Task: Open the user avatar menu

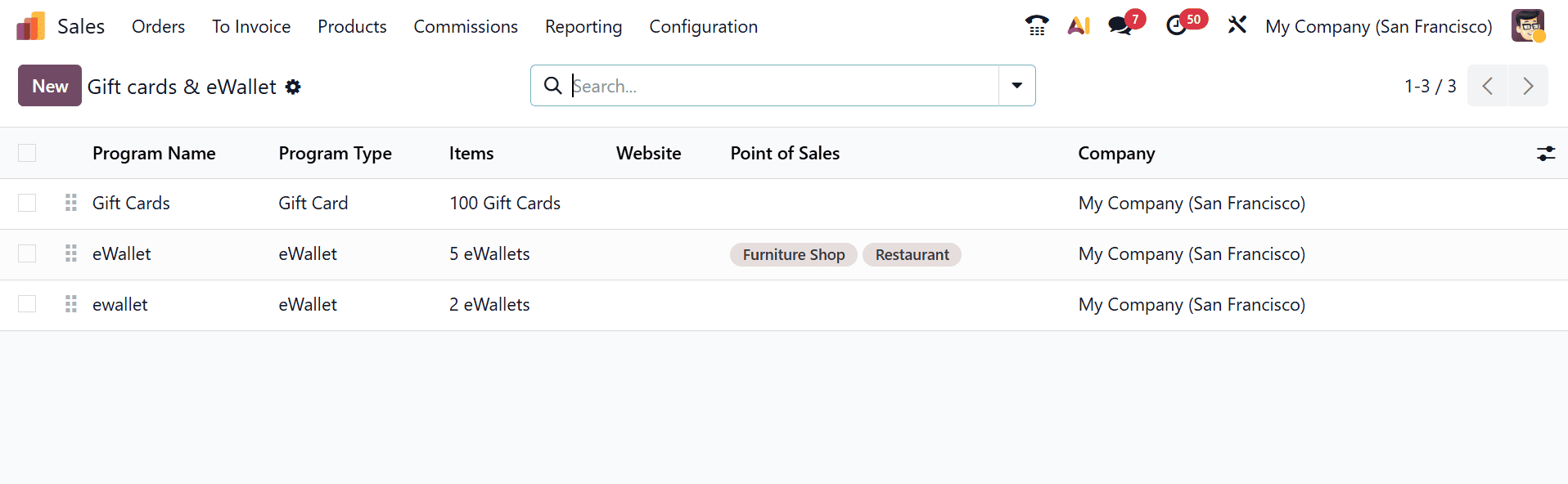Action: point(1527,26)
